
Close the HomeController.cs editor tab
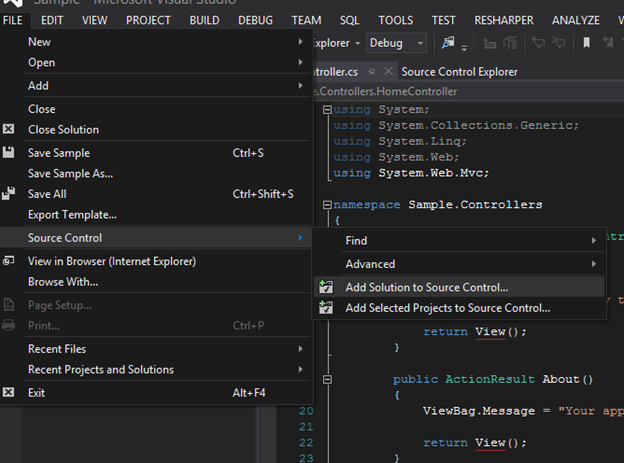point(388,71)
